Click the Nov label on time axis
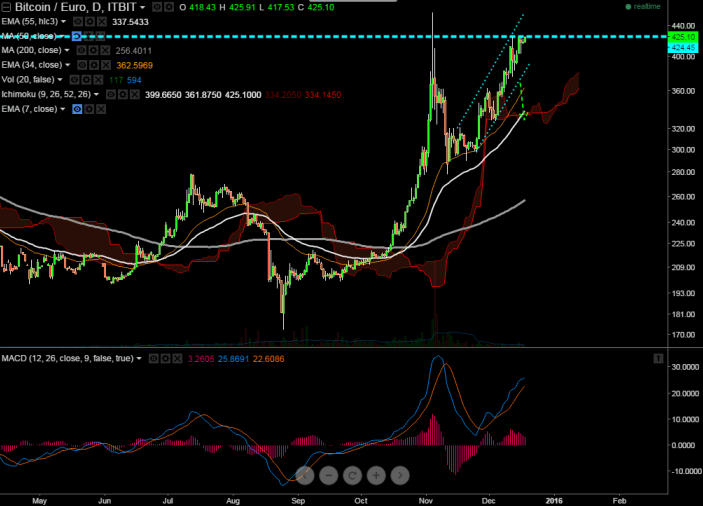Screen dimensions: 703x506 click(x=426, y=501)
